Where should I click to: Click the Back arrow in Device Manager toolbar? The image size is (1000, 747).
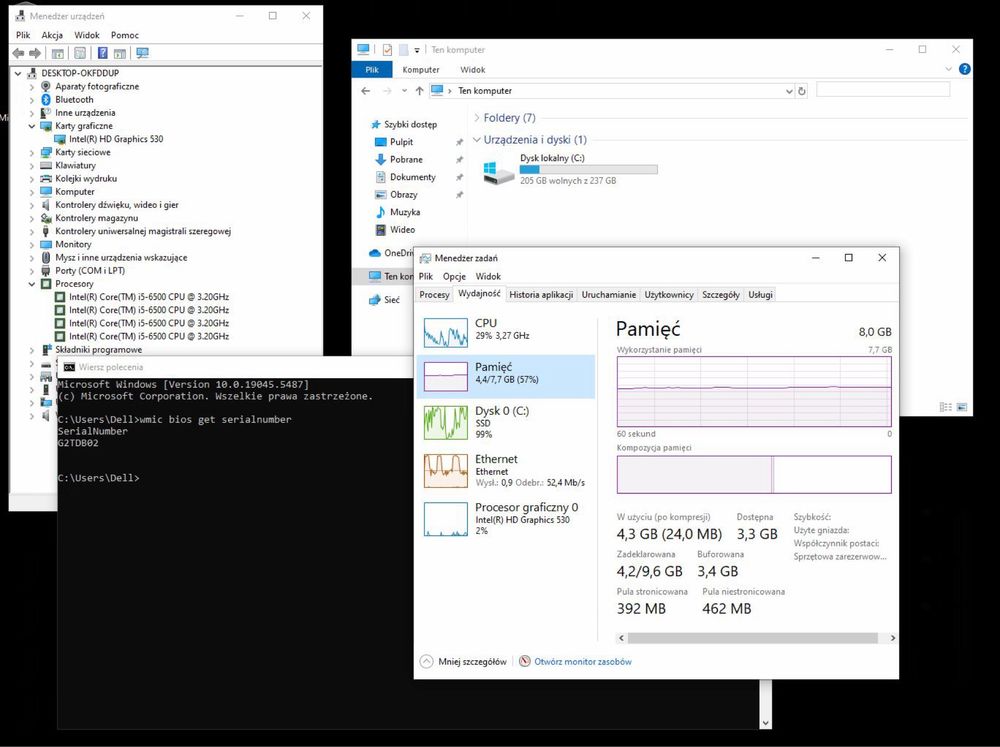(x=18, y=54)
